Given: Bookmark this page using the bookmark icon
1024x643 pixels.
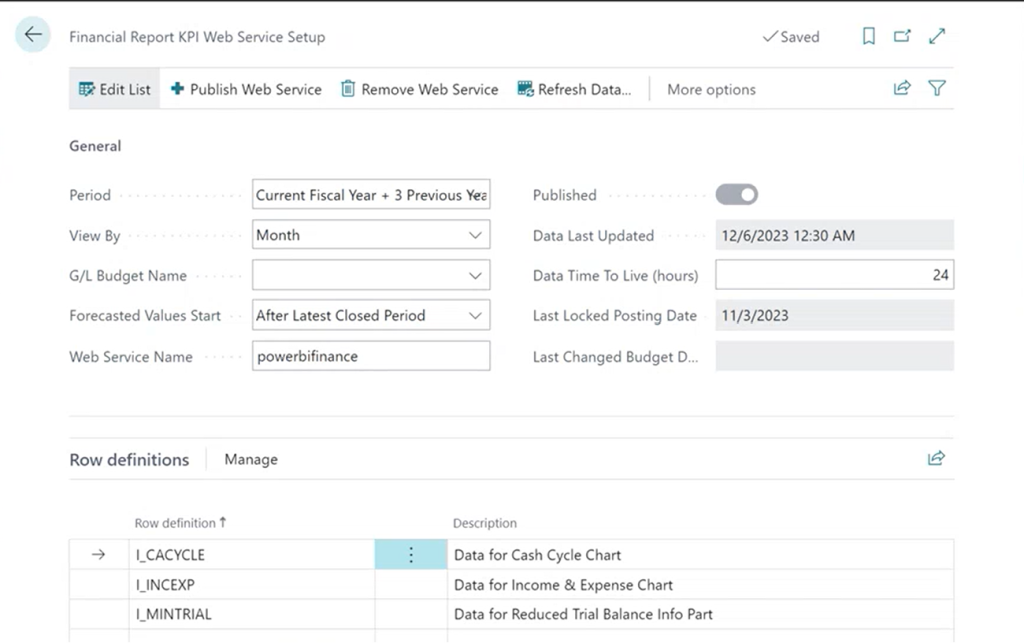Looking at the screenshot, I should click(868, 36).
